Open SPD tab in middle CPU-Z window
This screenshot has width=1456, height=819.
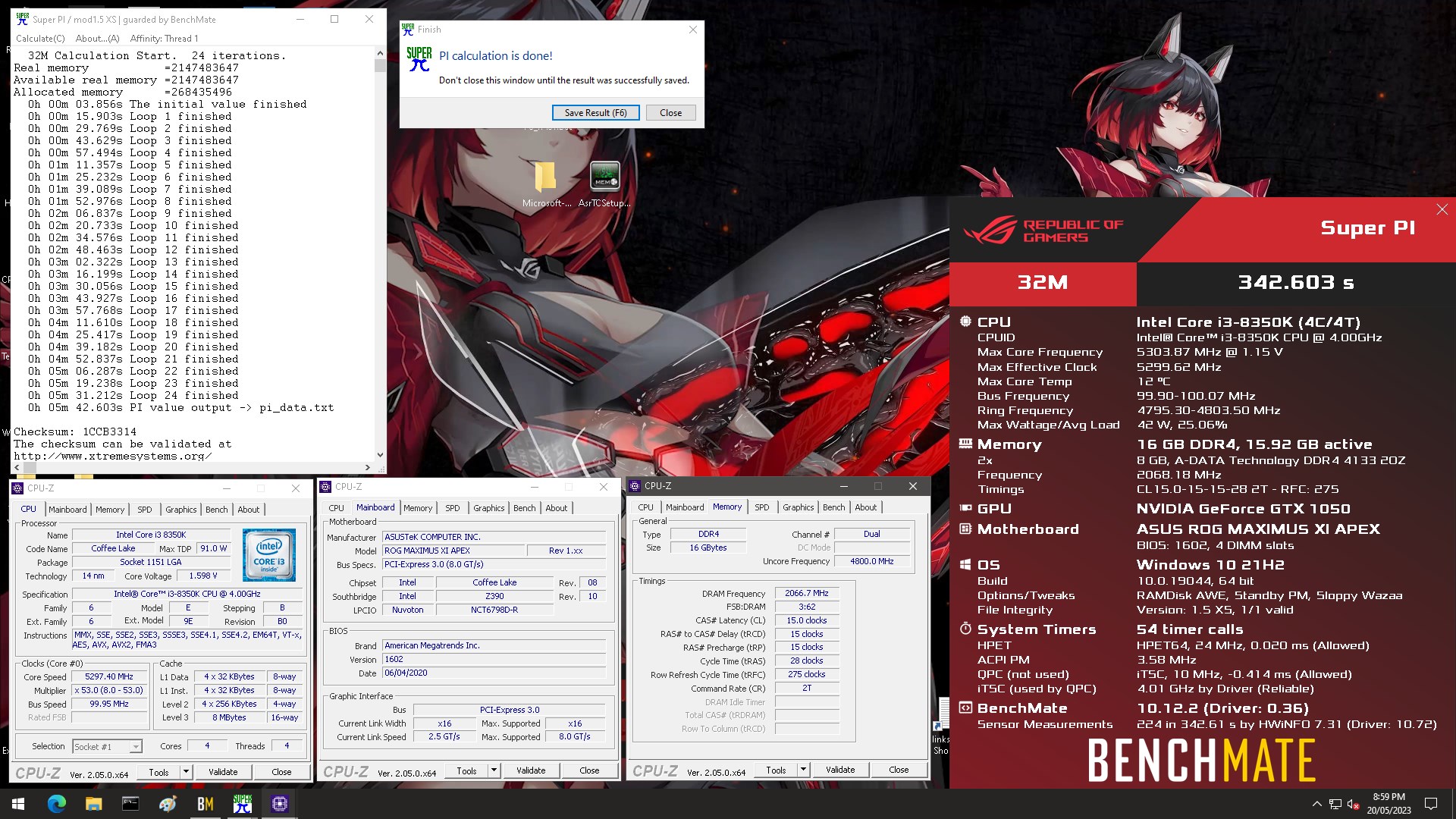click(x=453, y=508)
